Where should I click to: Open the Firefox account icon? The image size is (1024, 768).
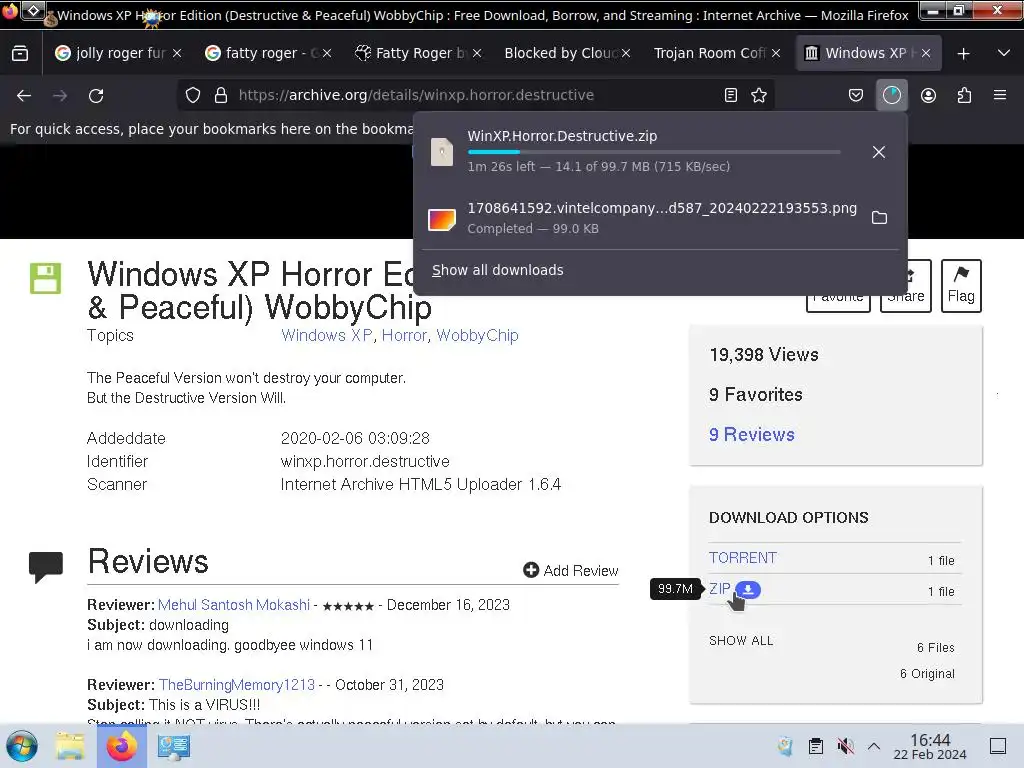(x=928, y=95)
